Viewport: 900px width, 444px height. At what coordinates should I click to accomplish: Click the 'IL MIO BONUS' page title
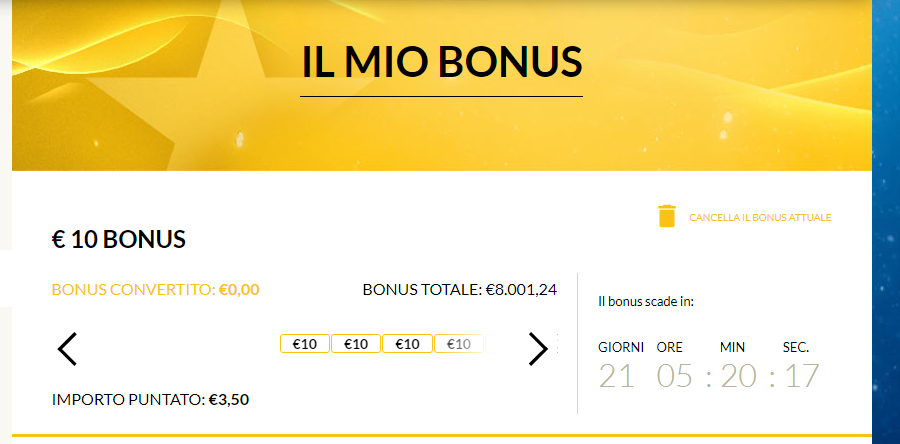(x=441, y=62)
